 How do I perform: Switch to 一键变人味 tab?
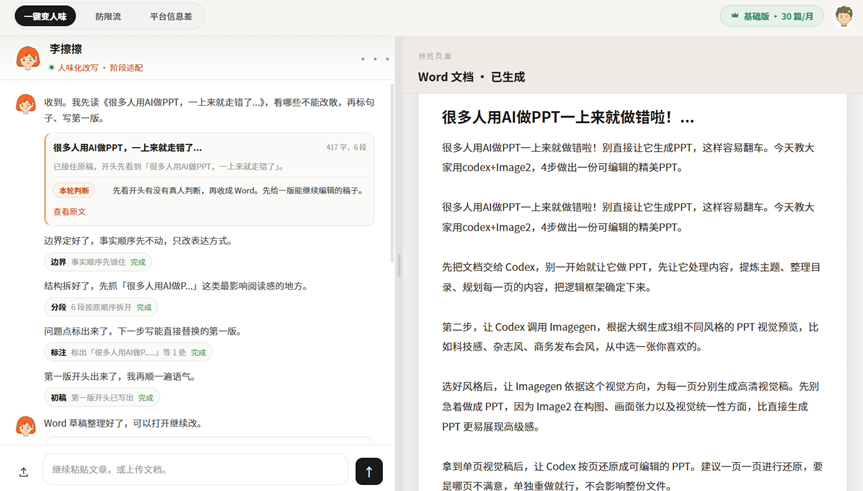[x=45, y=17]
